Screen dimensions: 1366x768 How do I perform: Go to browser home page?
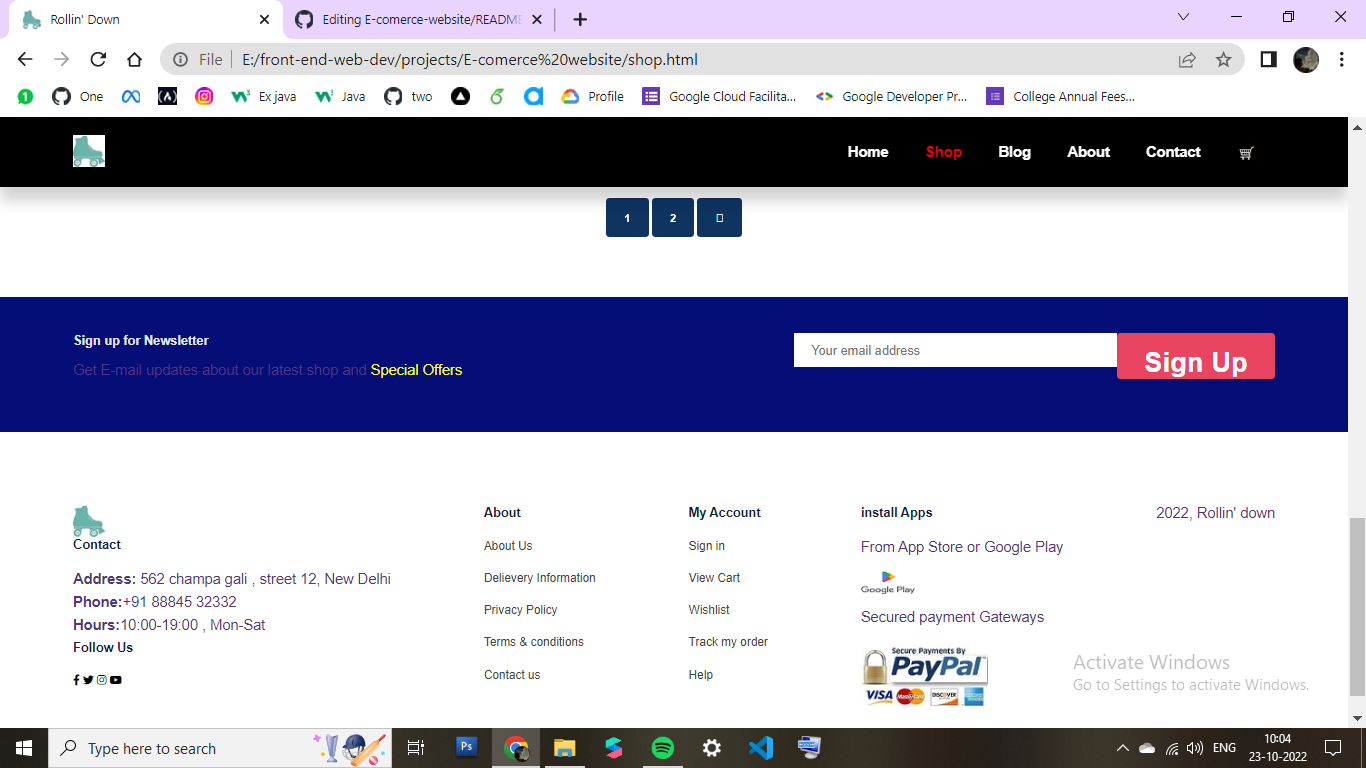click(x=134, y=60)
